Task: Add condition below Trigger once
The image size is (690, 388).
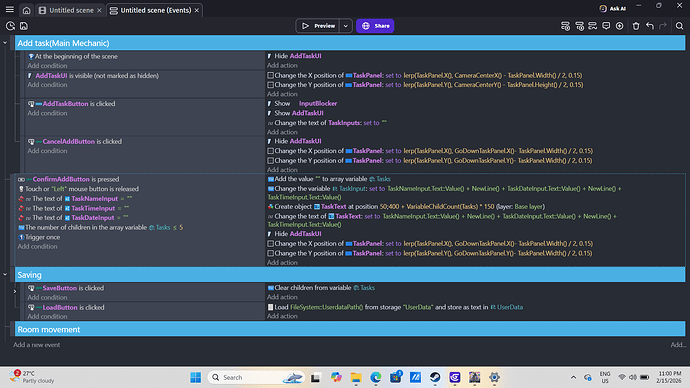Action: [37, 246]
